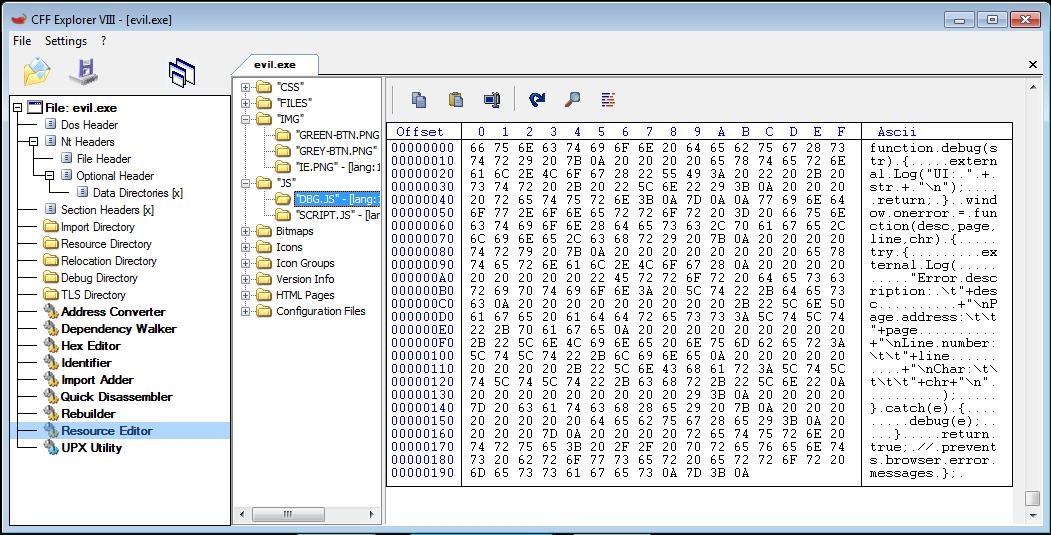Click the Ascii column header
1051x535 pixels.
click(x=896, y=131)
